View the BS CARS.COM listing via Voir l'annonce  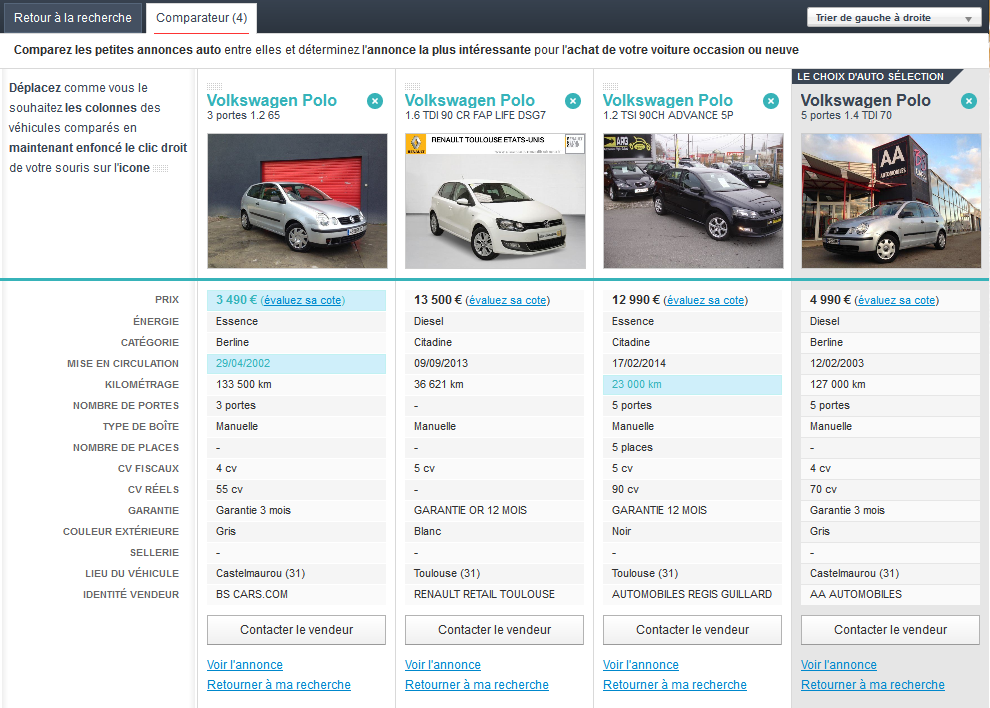(245, 665)
